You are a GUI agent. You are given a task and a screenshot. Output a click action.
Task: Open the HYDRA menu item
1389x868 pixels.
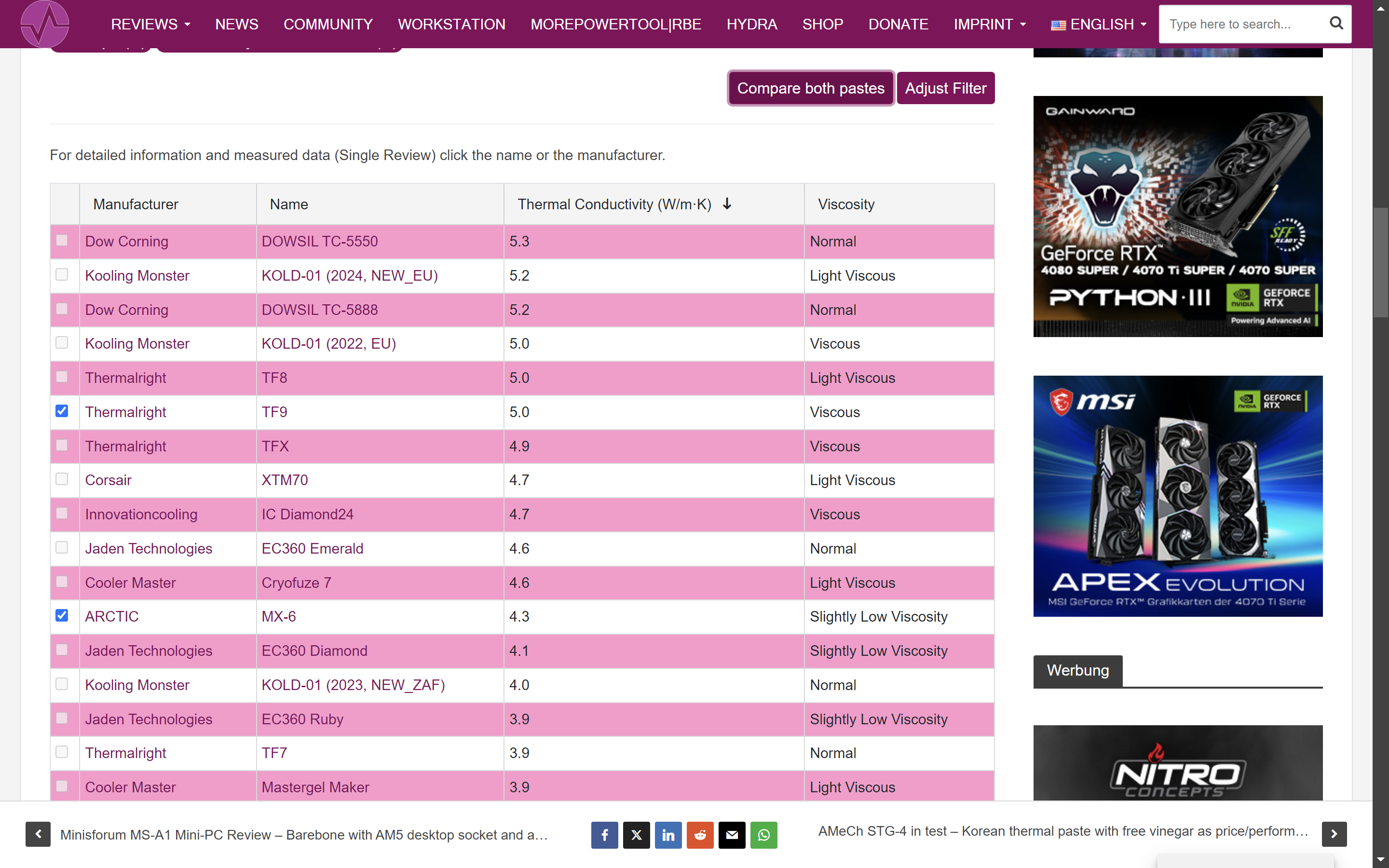point(752,24)
